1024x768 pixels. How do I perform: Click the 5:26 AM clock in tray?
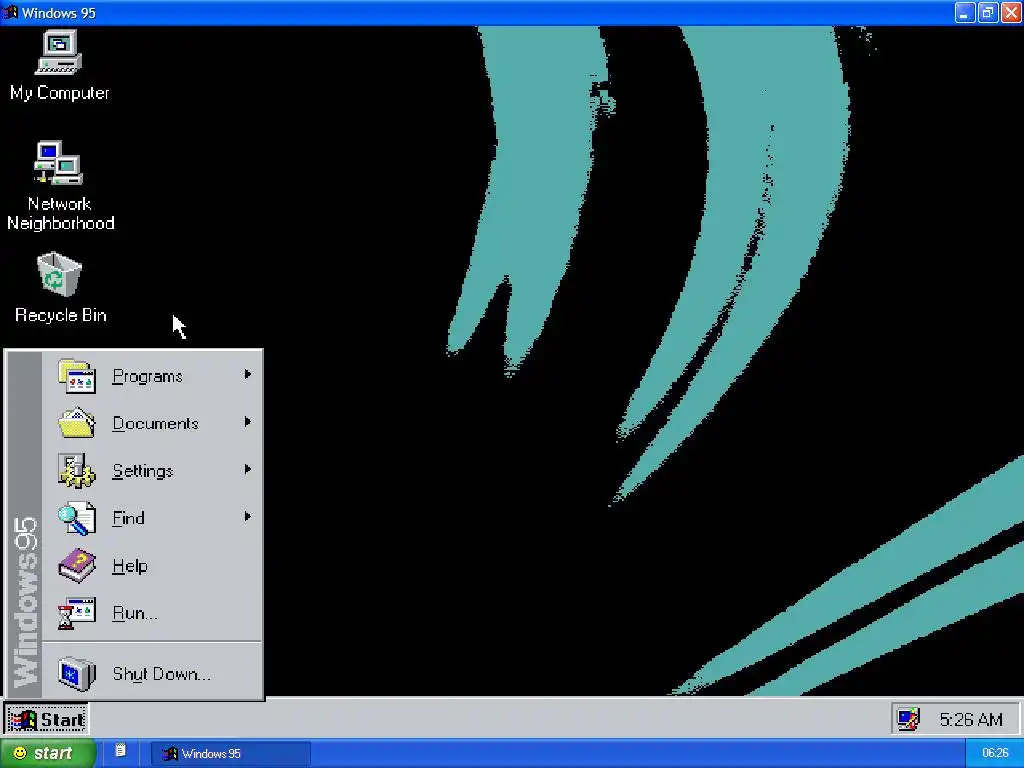(970, 720)
